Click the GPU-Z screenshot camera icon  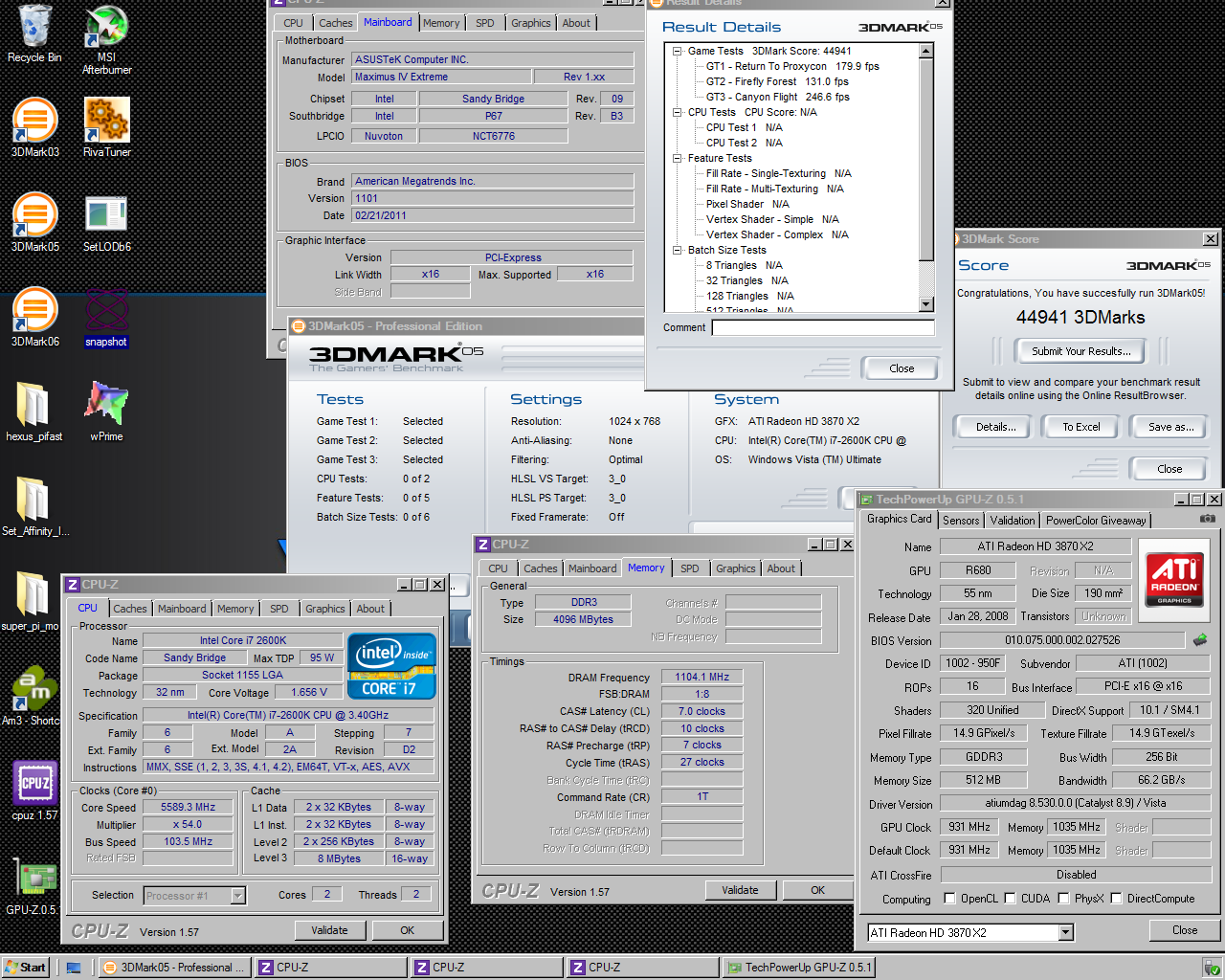[1208, 519]
